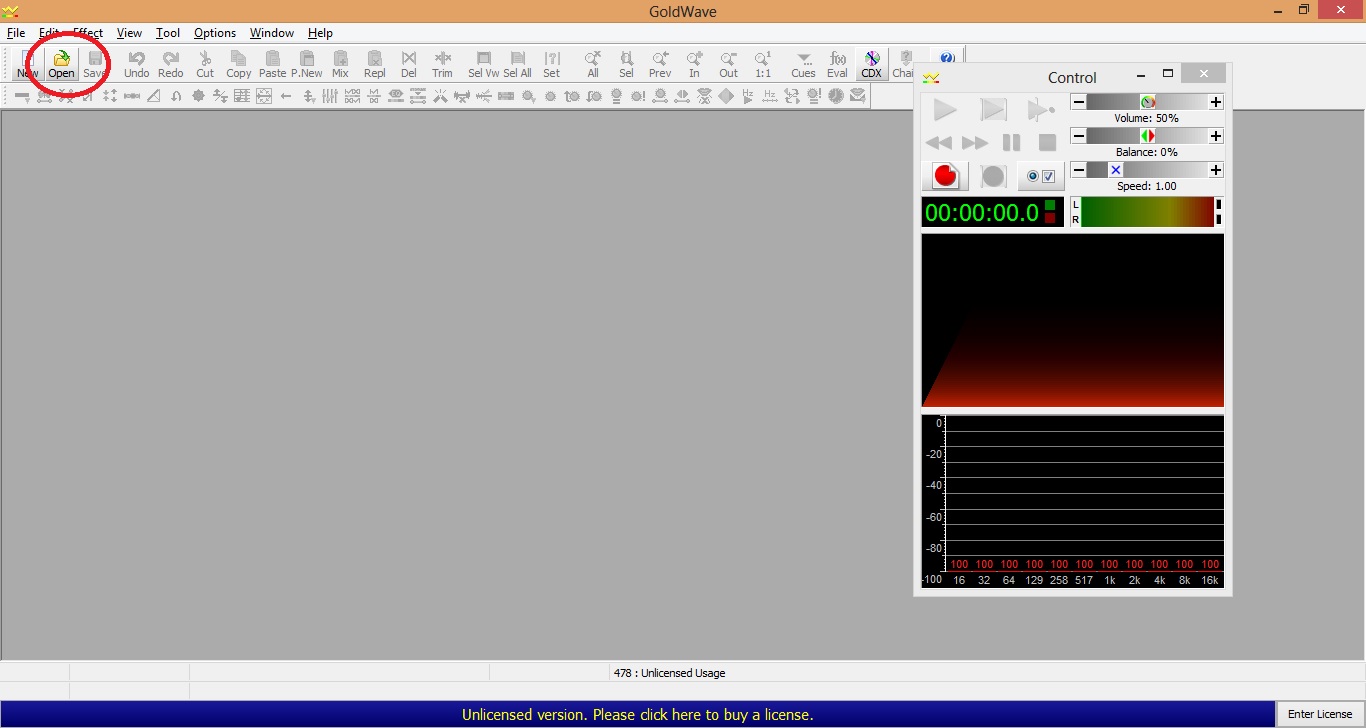Click the Pause button in Control

click(1011, 143)
